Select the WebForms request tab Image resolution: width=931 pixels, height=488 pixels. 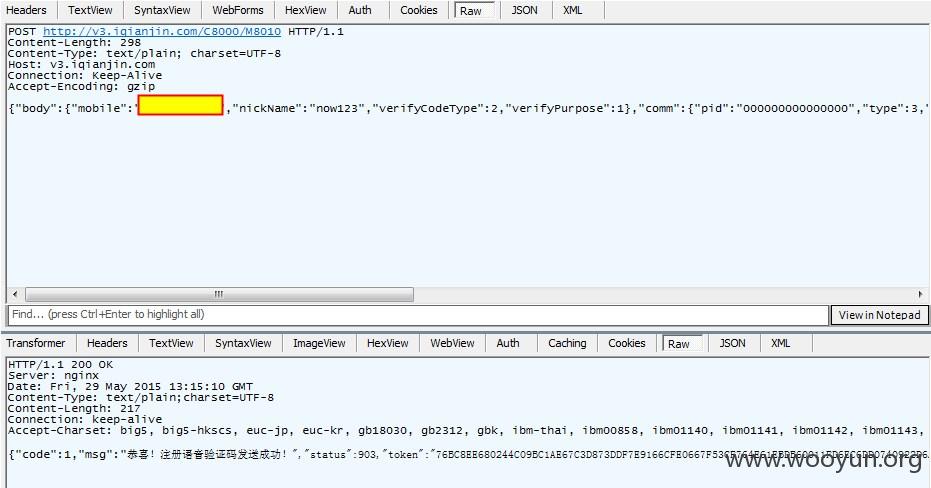[238, 10]
